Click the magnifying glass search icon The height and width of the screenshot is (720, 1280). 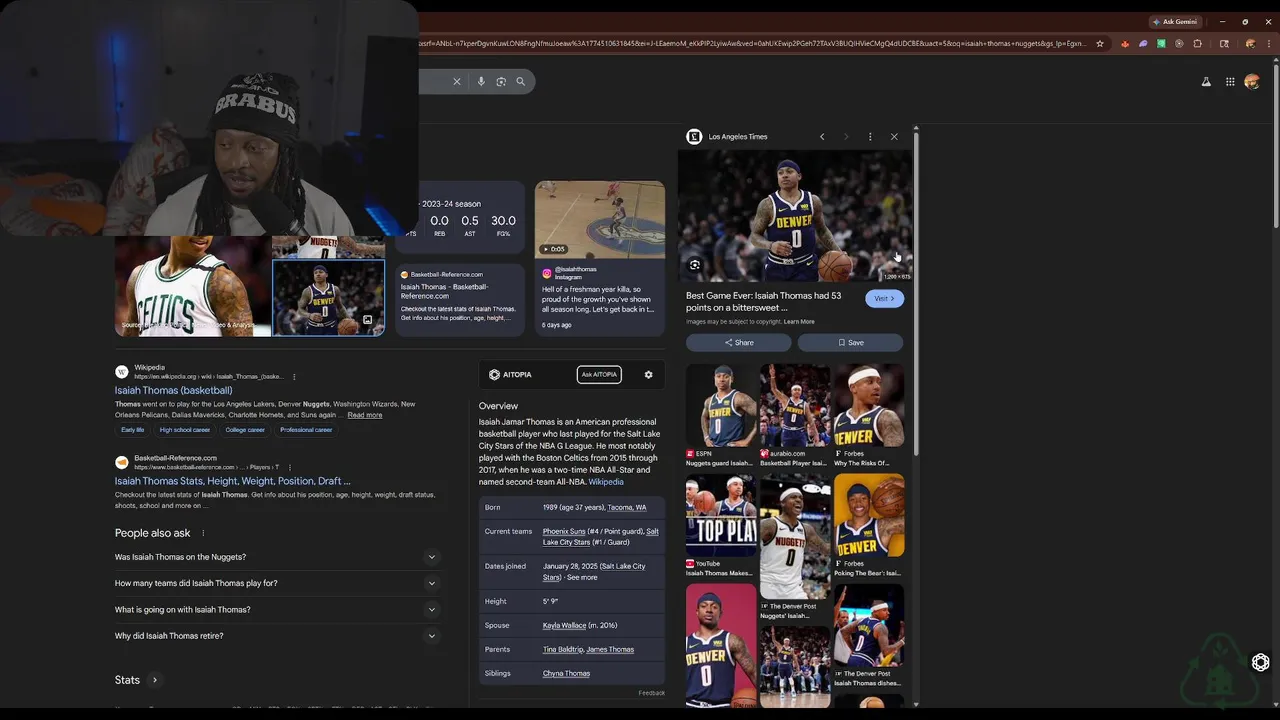coord(520,82)
